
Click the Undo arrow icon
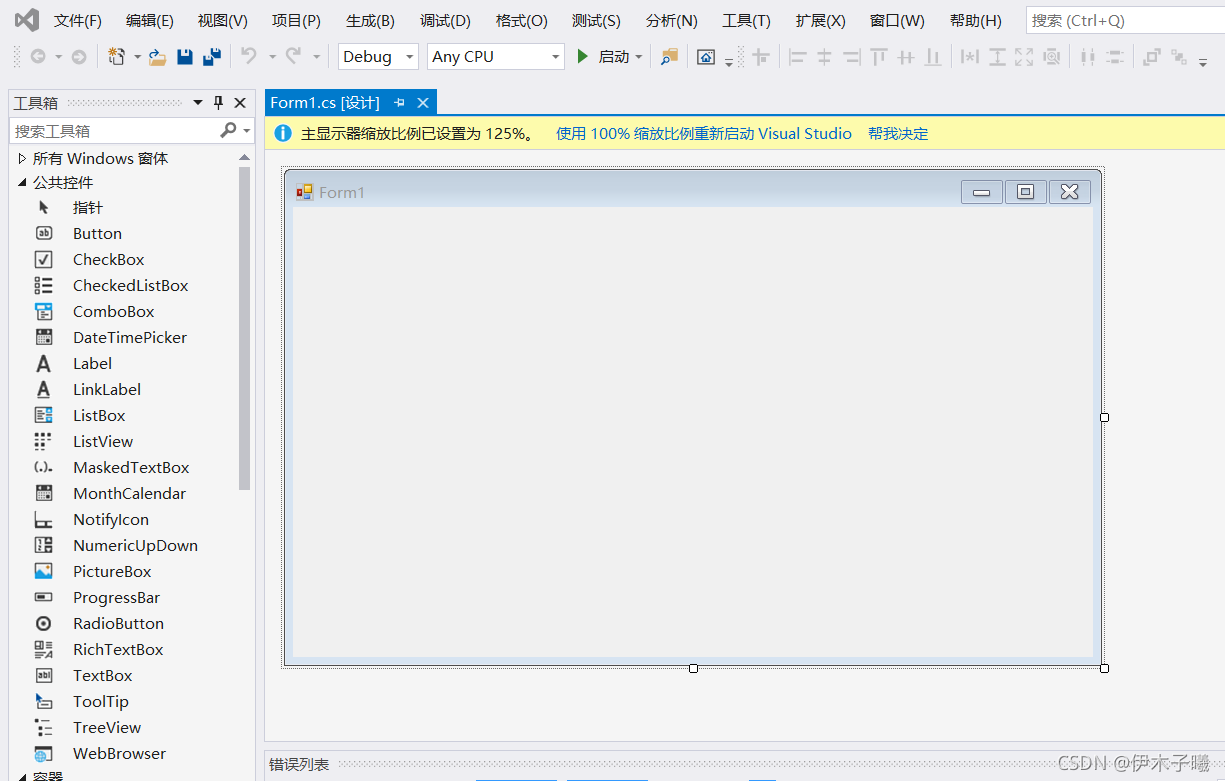tap(249, 57)
